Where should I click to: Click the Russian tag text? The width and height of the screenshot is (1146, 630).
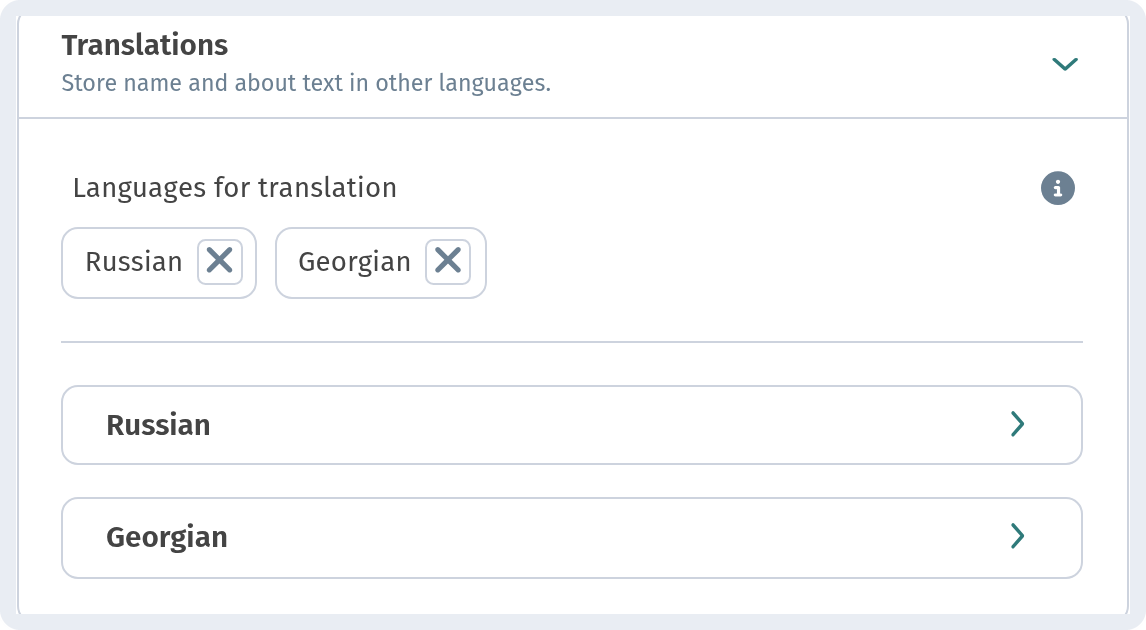click(134, 262)
